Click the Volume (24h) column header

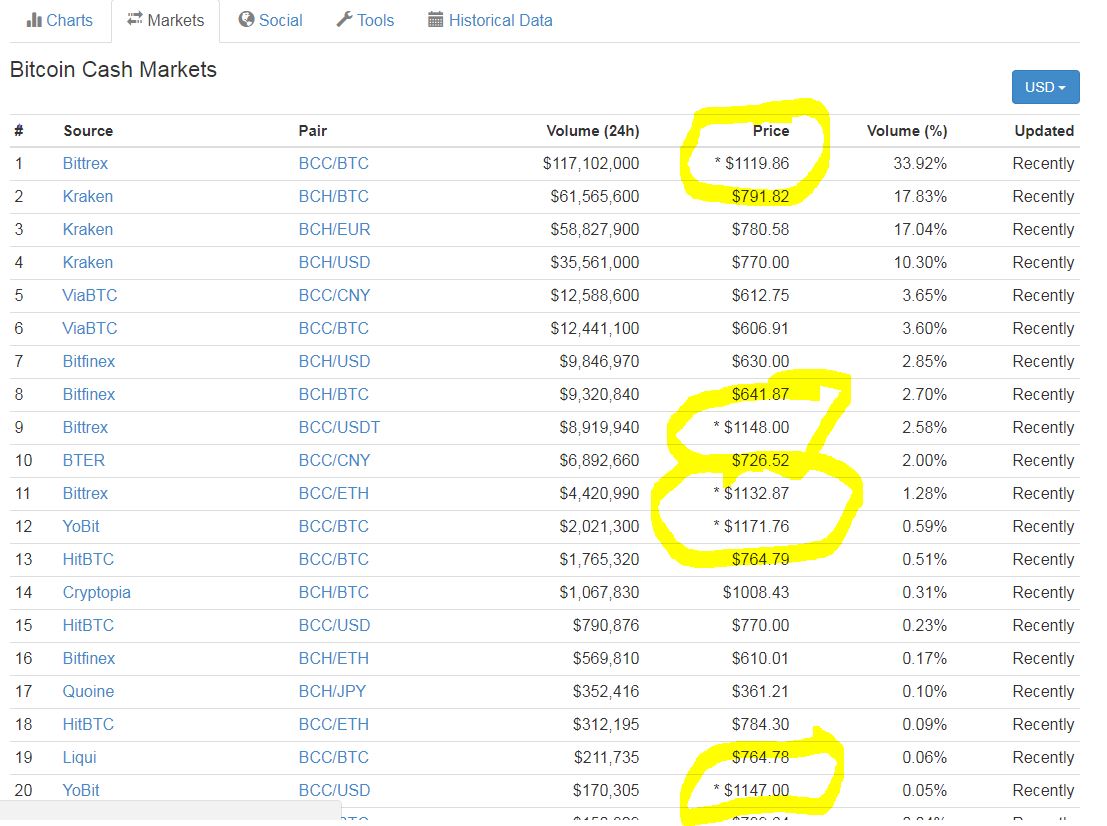pyautogui.click(x=592, y=131)
